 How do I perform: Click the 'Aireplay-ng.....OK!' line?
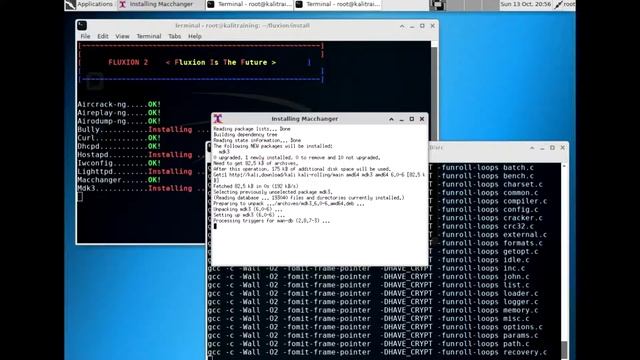[x=119, y=113]
